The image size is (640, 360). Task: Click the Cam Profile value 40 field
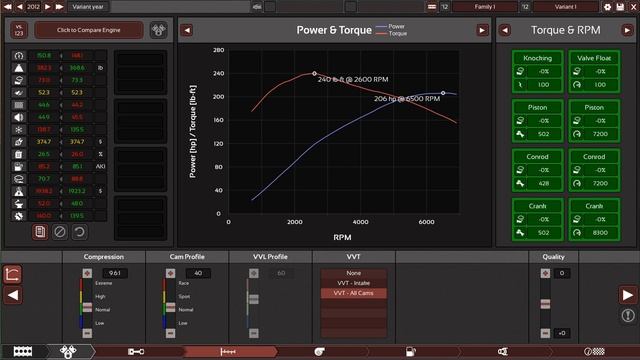point(198,273)
